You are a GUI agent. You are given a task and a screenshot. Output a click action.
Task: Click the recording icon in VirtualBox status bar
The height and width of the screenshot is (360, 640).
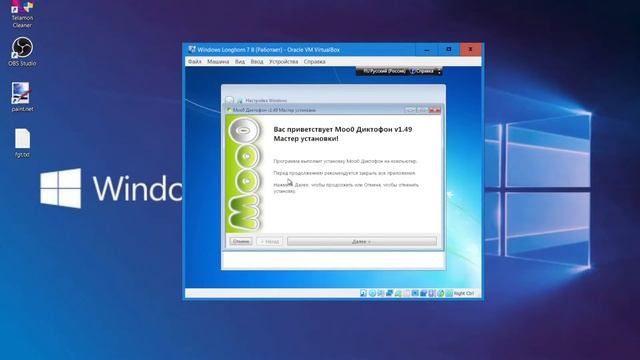423,293
